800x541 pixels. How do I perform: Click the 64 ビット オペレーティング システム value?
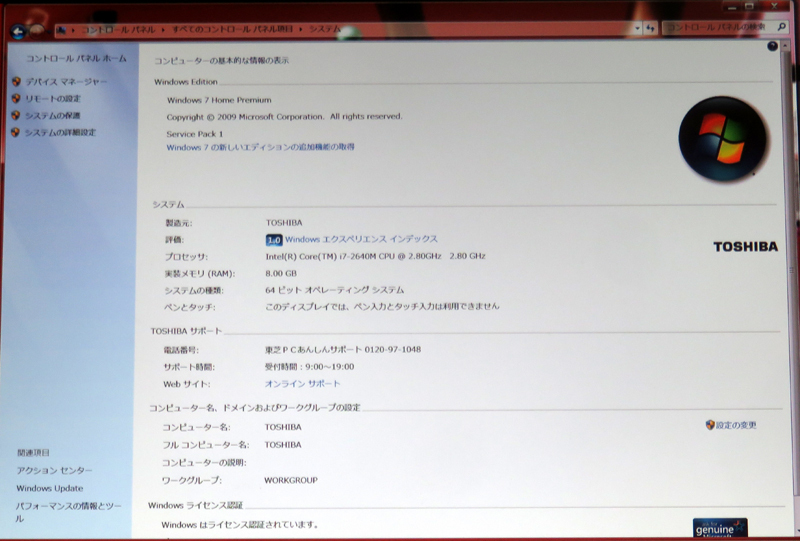(335, 290)
